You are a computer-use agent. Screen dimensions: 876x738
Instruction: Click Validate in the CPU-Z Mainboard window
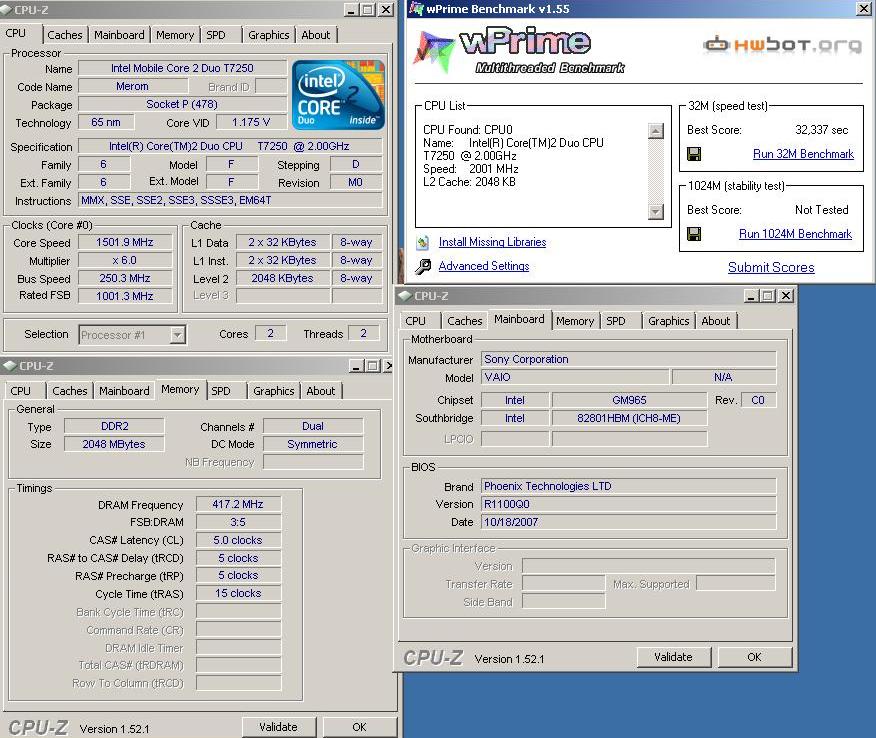[674, 657]
